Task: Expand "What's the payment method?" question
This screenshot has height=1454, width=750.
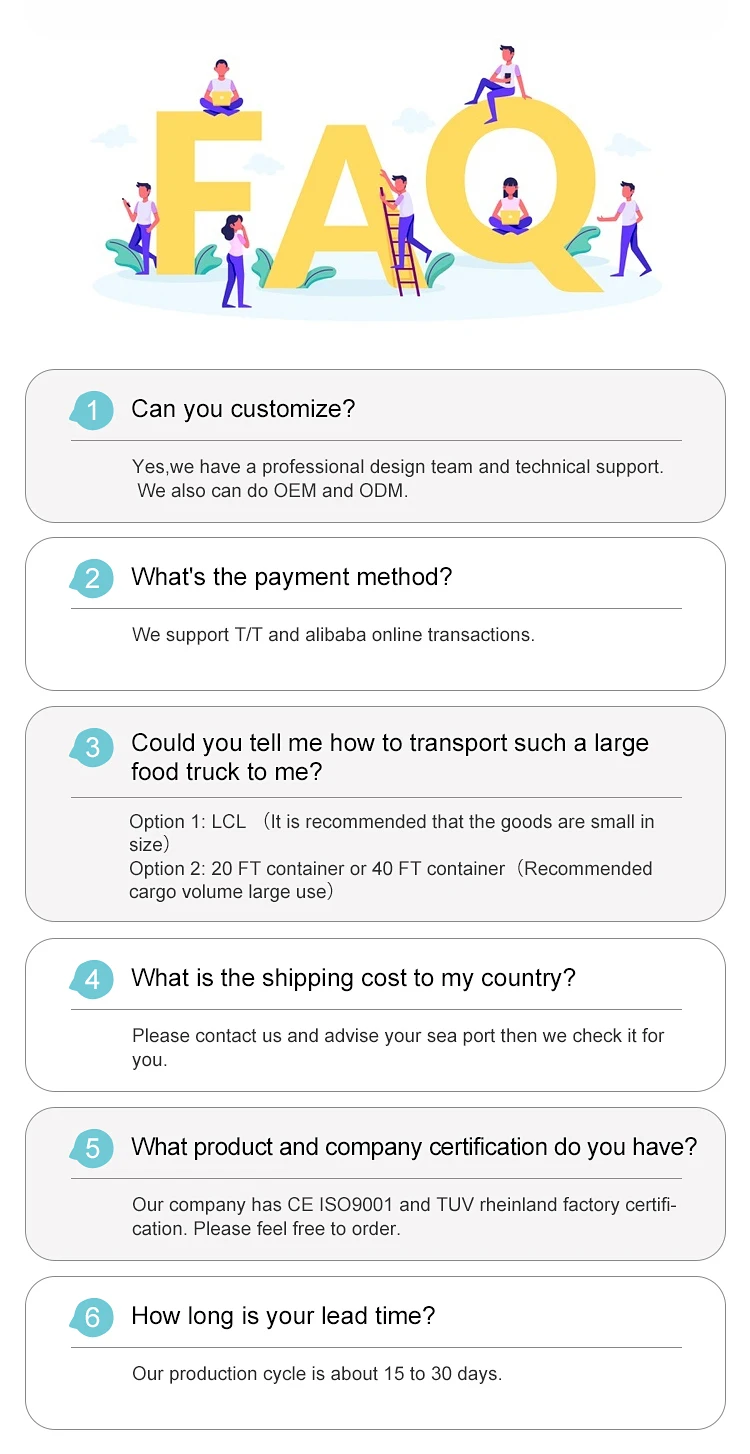Action: tap(291, 577)
